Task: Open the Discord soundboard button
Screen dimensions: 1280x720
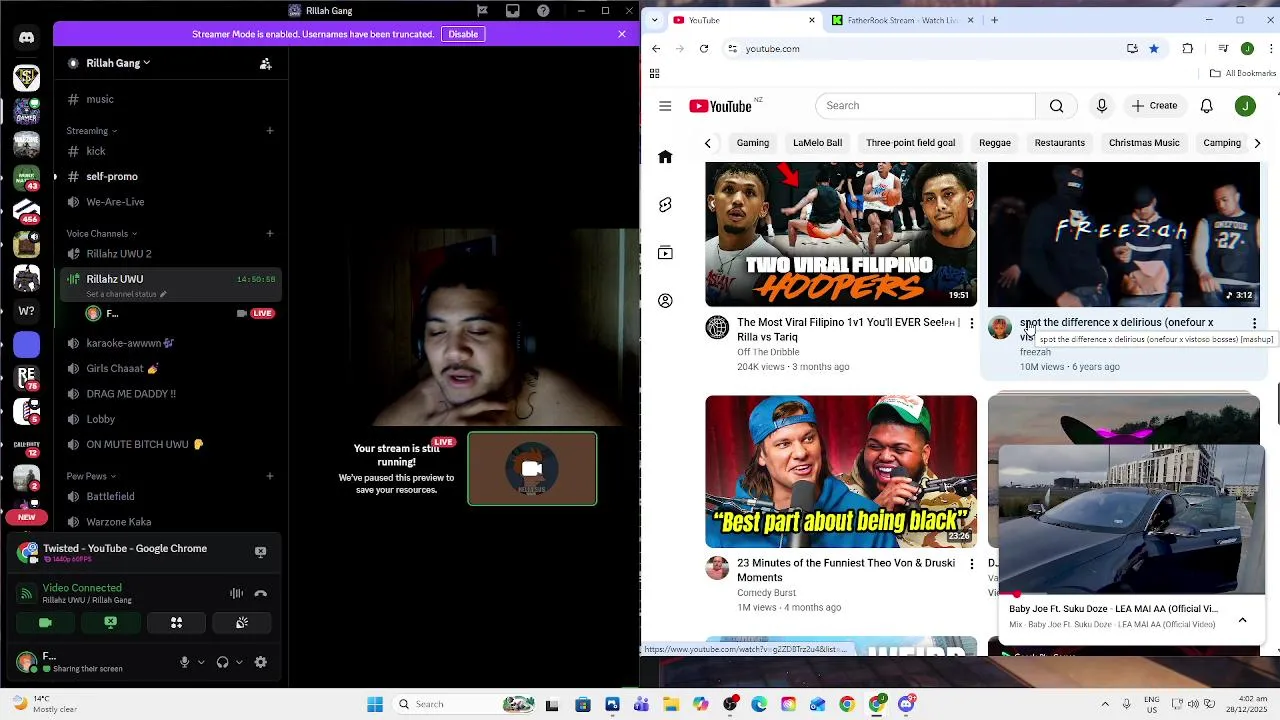Action: tap(242, 622)
